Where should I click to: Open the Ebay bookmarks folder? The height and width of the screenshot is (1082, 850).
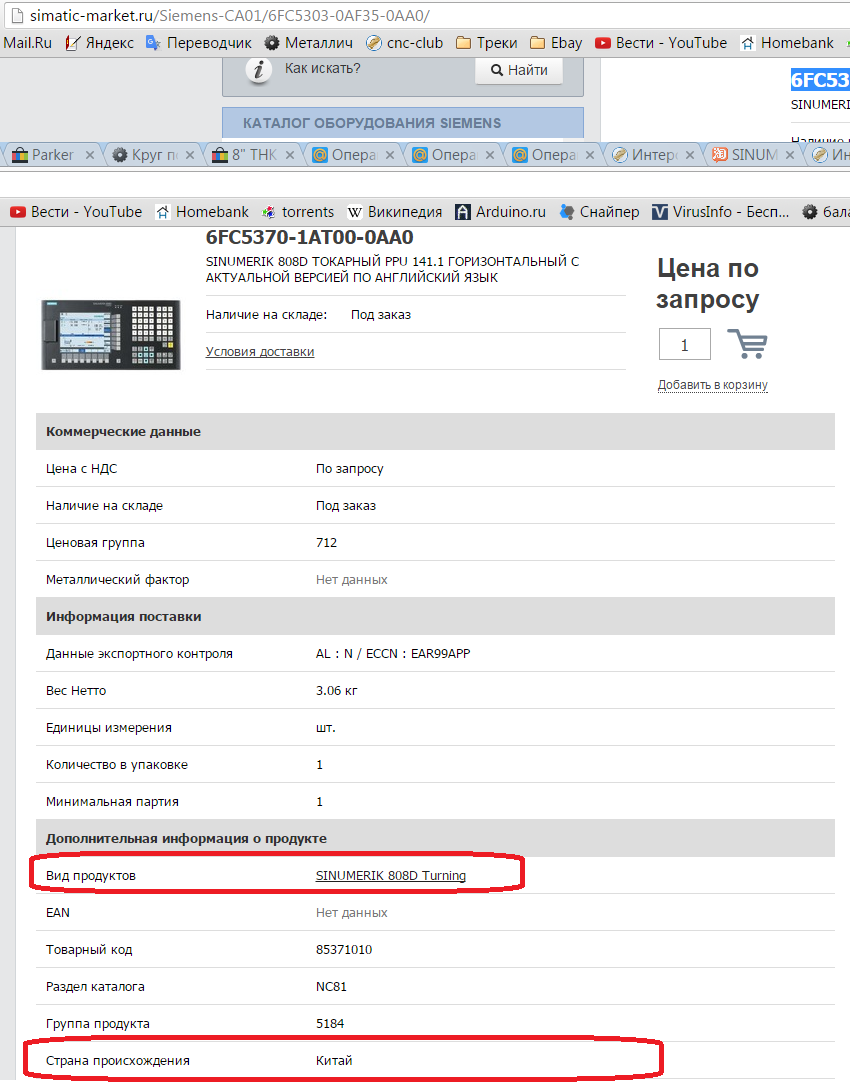point(556,43)
